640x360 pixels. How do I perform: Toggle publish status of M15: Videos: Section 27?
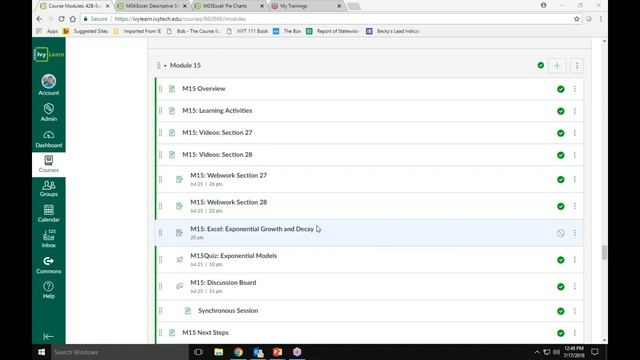click(x=561, y=133)
